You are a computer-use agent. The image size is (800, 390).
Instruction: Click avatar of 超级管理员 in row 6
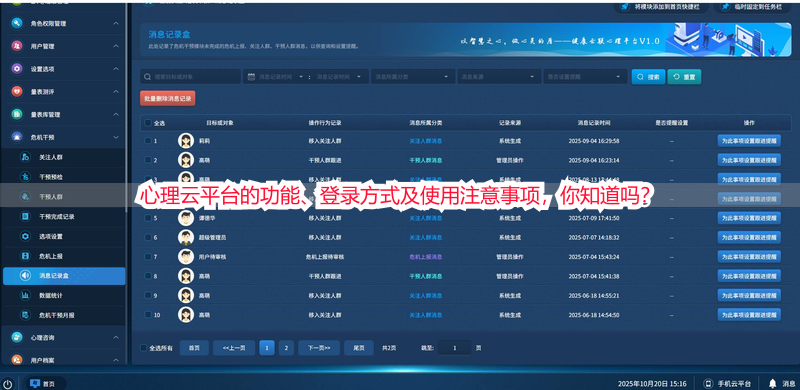click(186, 237)
